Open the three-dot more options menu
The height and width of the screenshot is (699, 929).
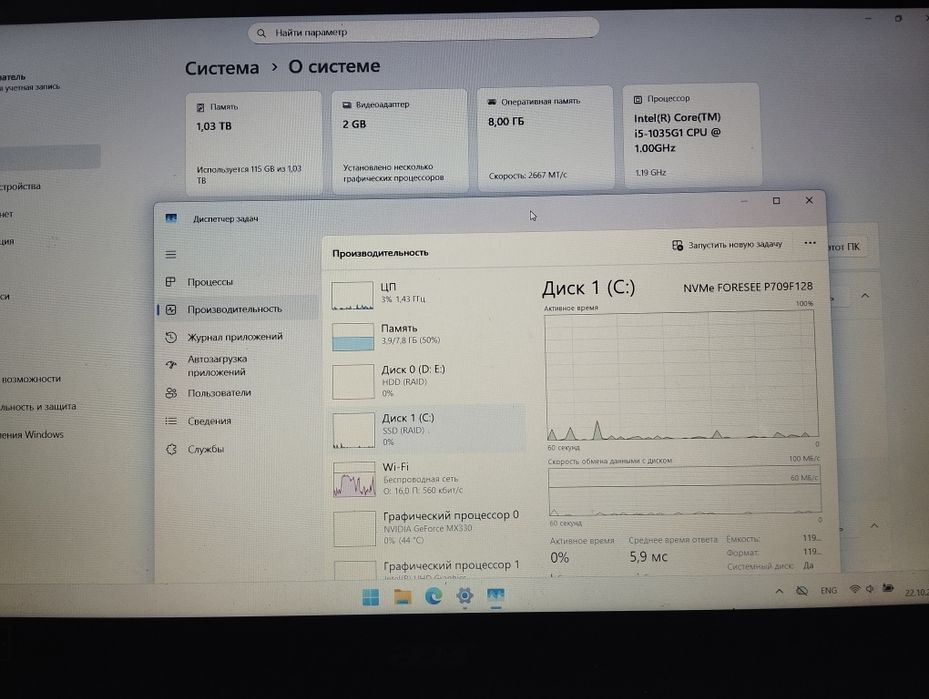(810, 243)
